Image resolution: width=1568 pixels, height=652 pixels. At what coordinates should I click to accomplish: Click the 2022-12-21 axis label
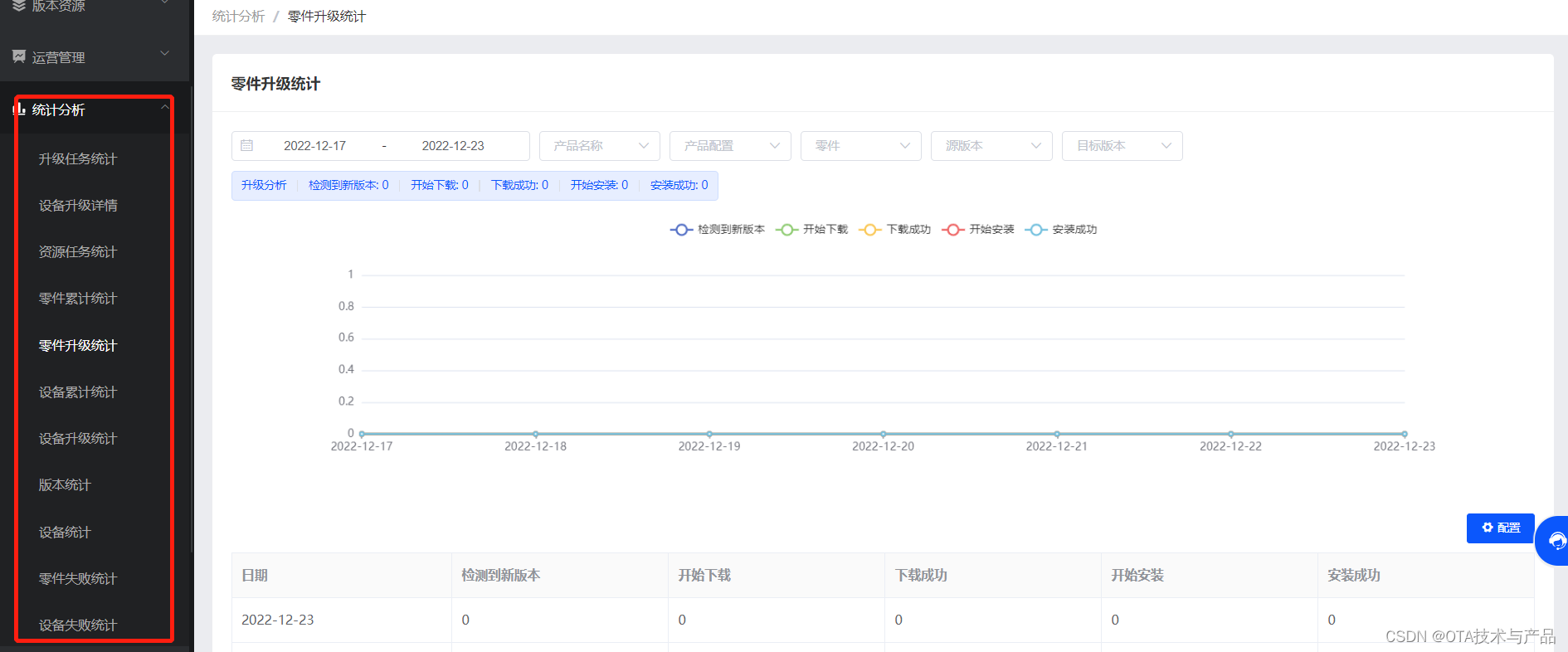(1057, 446)
